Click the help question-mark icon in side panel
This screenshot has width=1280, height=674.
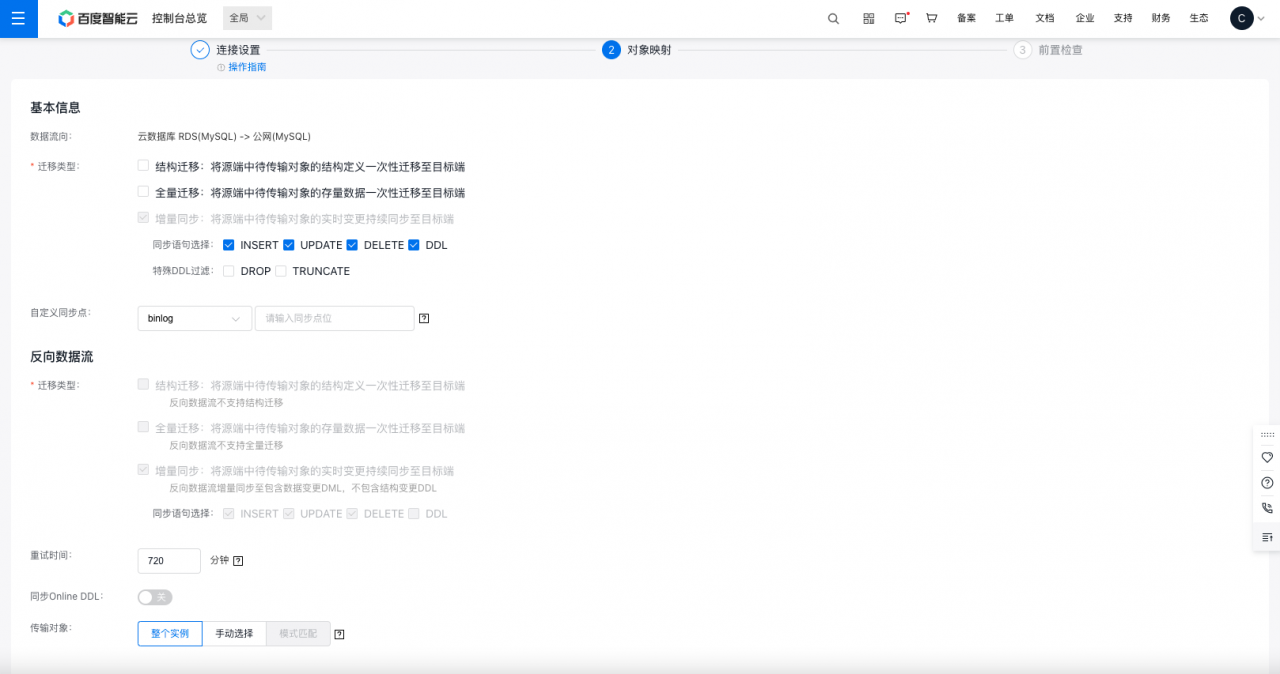pos(1267,483)
